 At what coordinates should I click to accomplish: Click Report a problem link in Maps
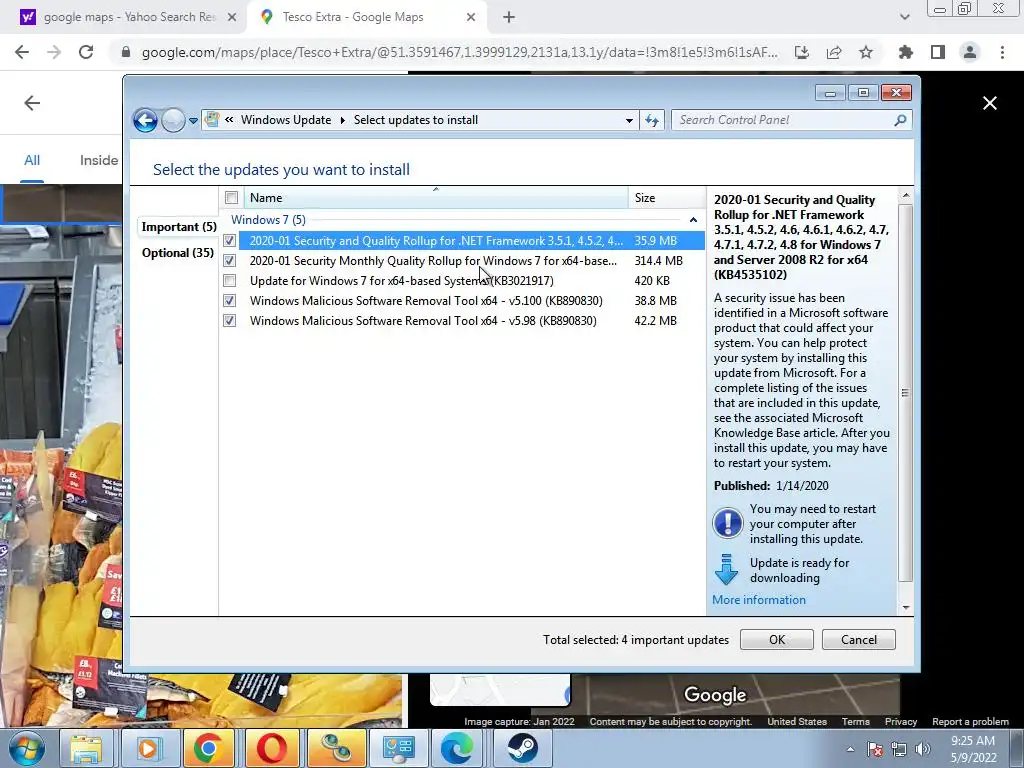(970, 722)
